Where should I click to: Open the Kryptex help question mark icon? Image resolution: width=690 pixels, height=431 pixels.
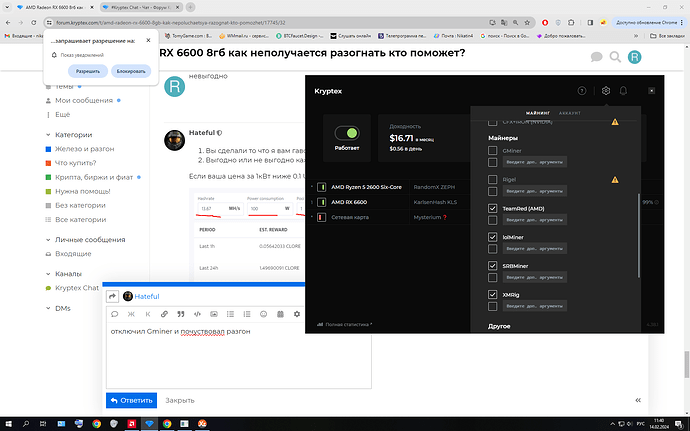582,91
